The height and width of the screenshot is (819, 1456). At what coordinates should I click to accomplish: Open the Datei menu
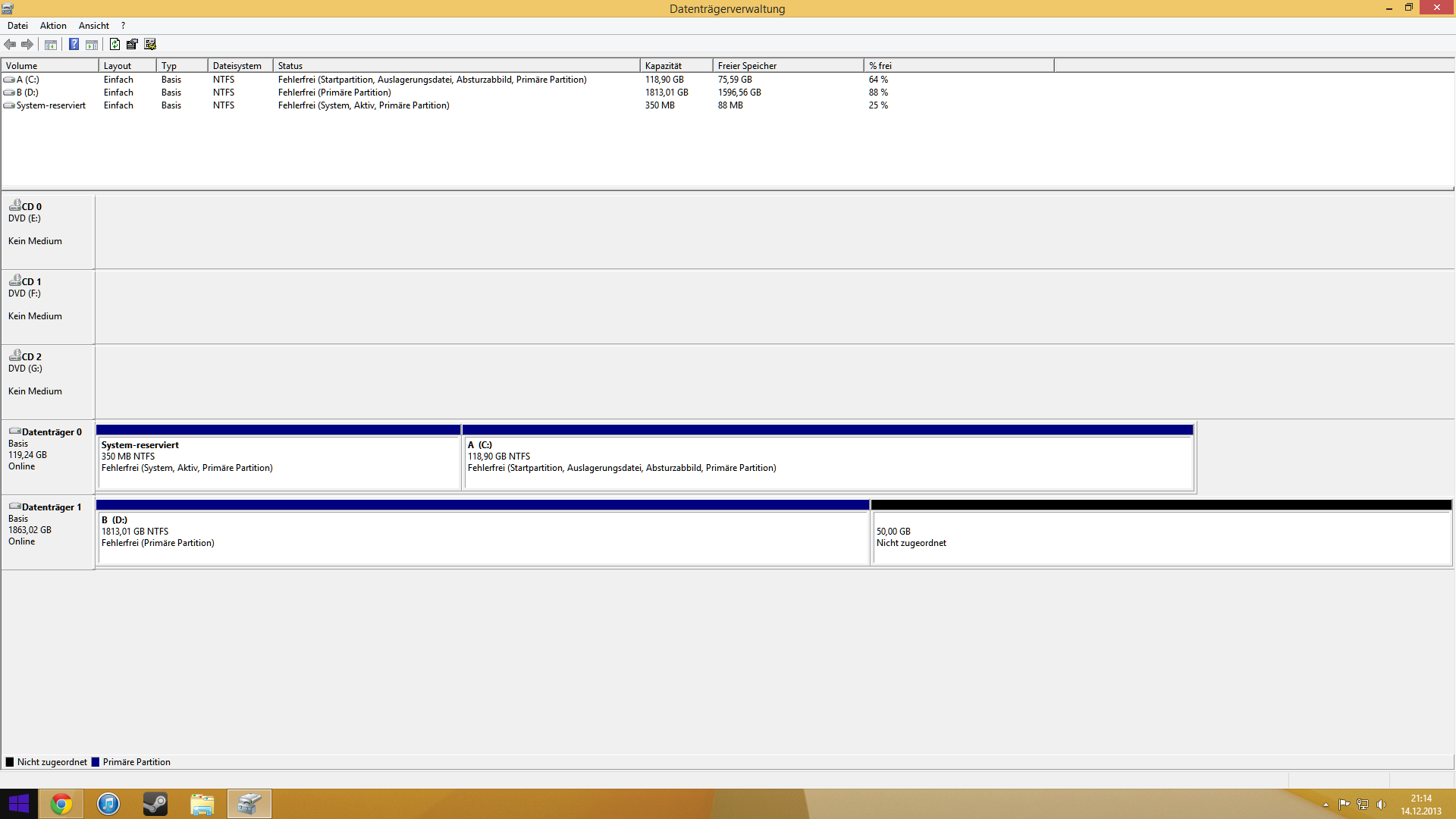coord(17,26)
